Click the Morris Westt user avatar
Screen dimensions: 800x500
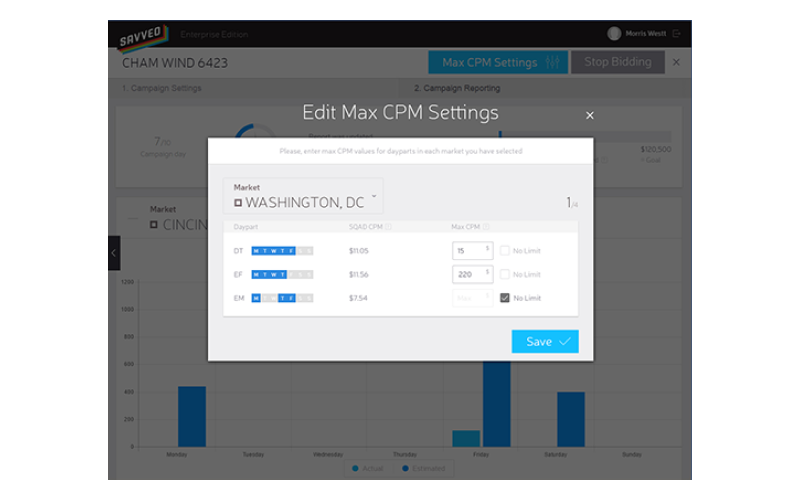click(614, 34)
